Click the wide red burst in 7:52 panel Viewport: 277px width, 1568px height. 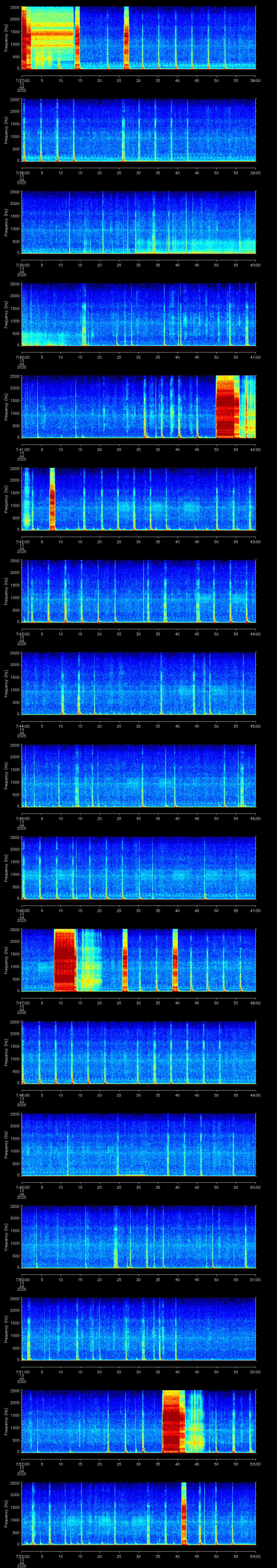click(x=173, y=1421)
